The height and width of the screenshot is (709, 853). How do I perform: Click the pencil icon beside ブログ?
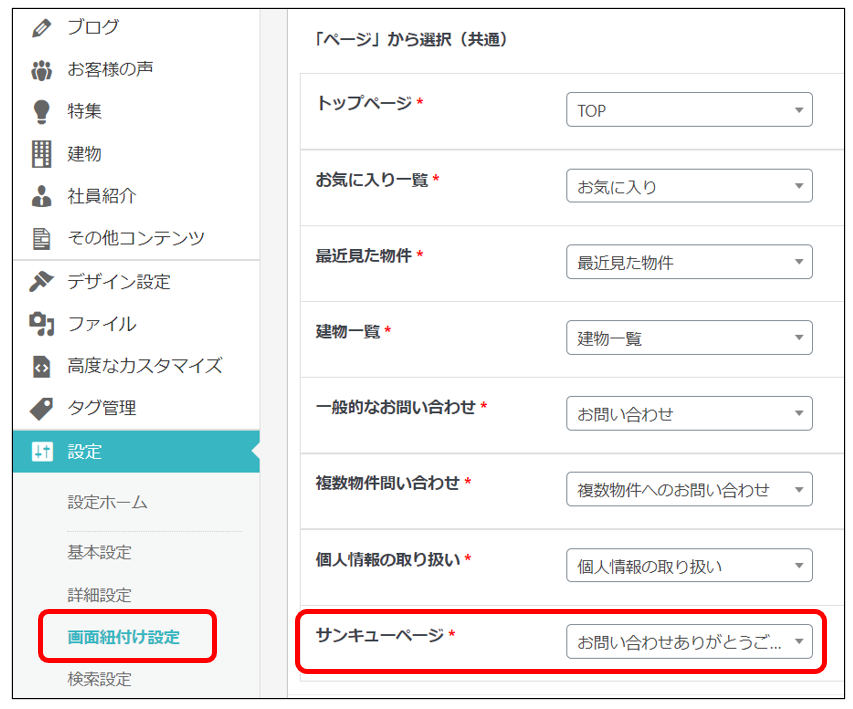(x=41, y=27)
